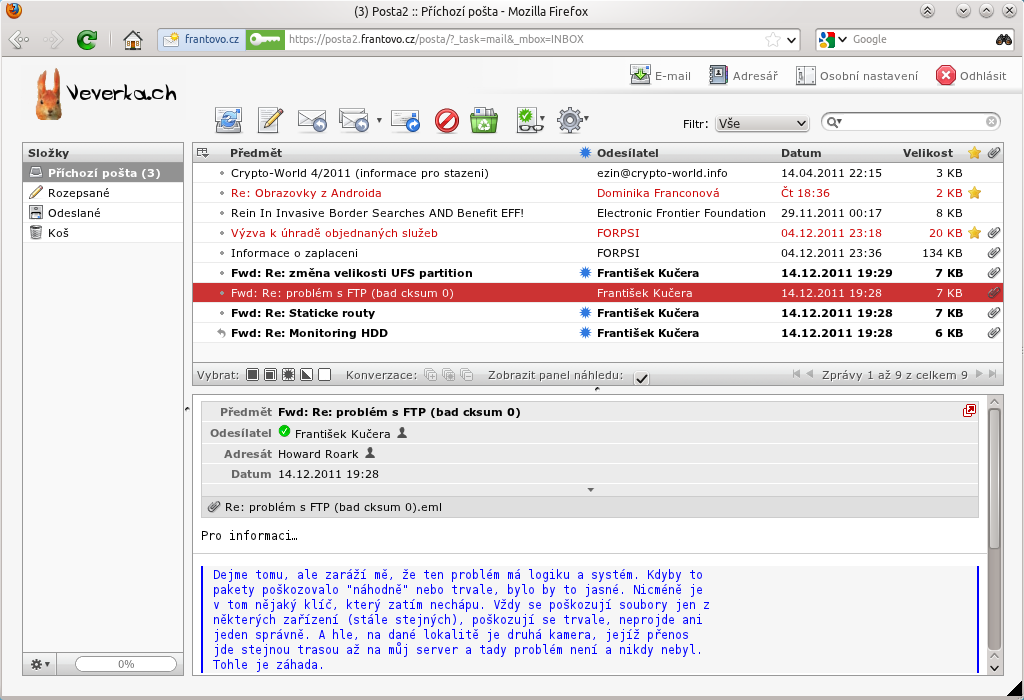The image size is (1024, 700).
Task: Open attachment Re: problém s FTP .eml
Action: (333, 507)
